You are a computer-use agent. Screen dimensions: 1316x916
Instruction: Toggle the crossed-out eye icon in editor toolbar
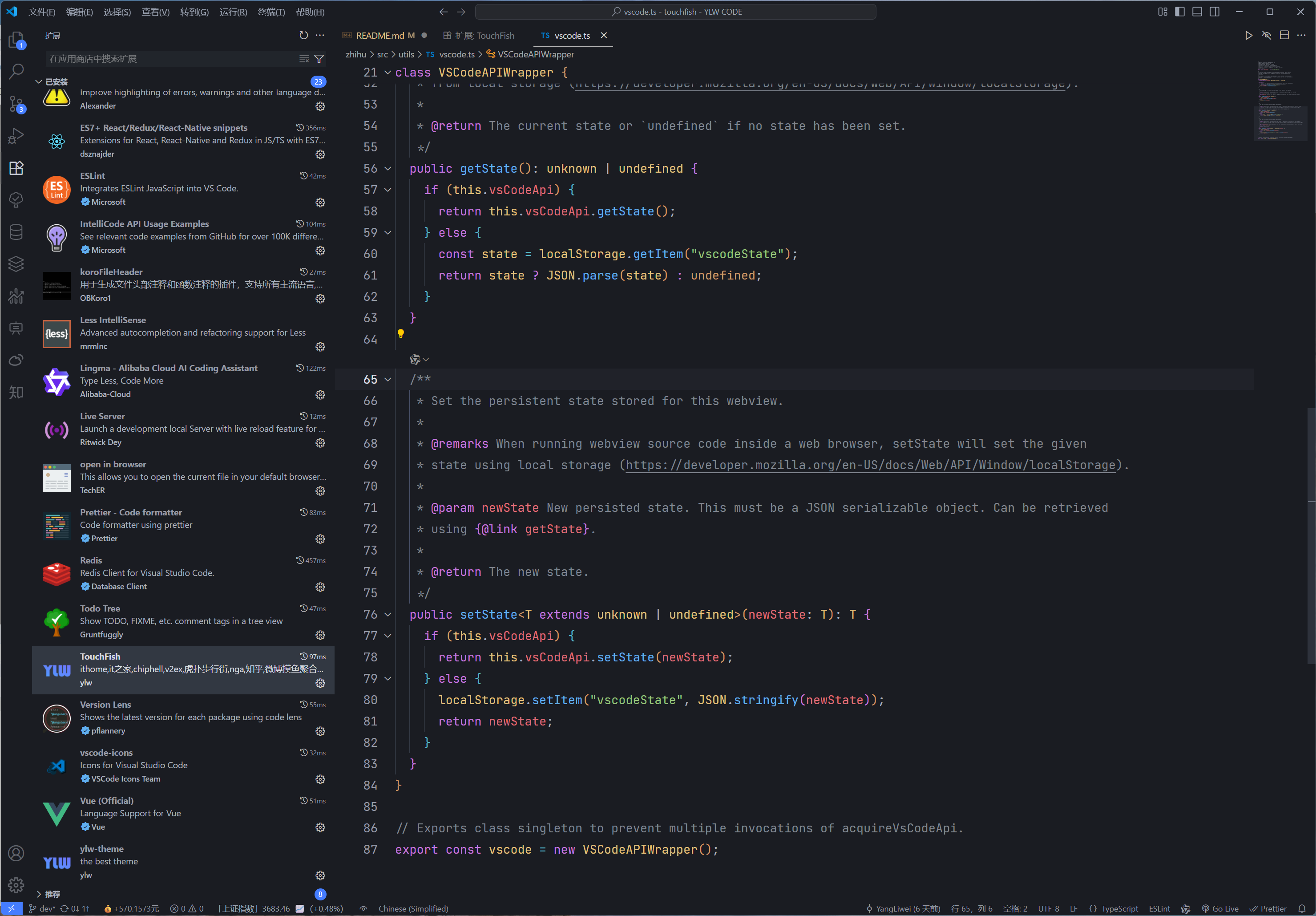coord(1266,35)
